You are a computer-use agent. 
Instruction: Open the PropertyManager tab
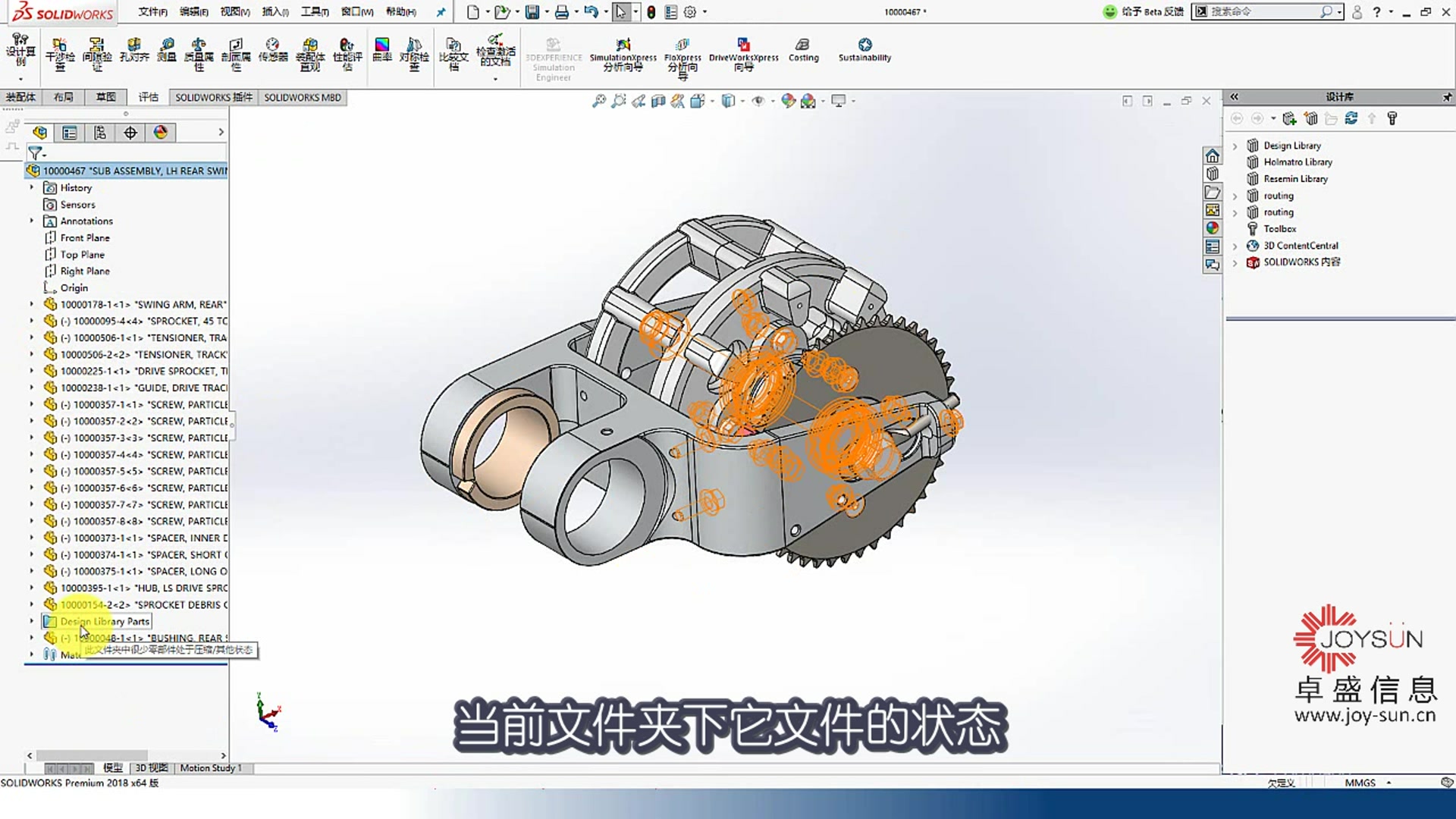[70, 133]
